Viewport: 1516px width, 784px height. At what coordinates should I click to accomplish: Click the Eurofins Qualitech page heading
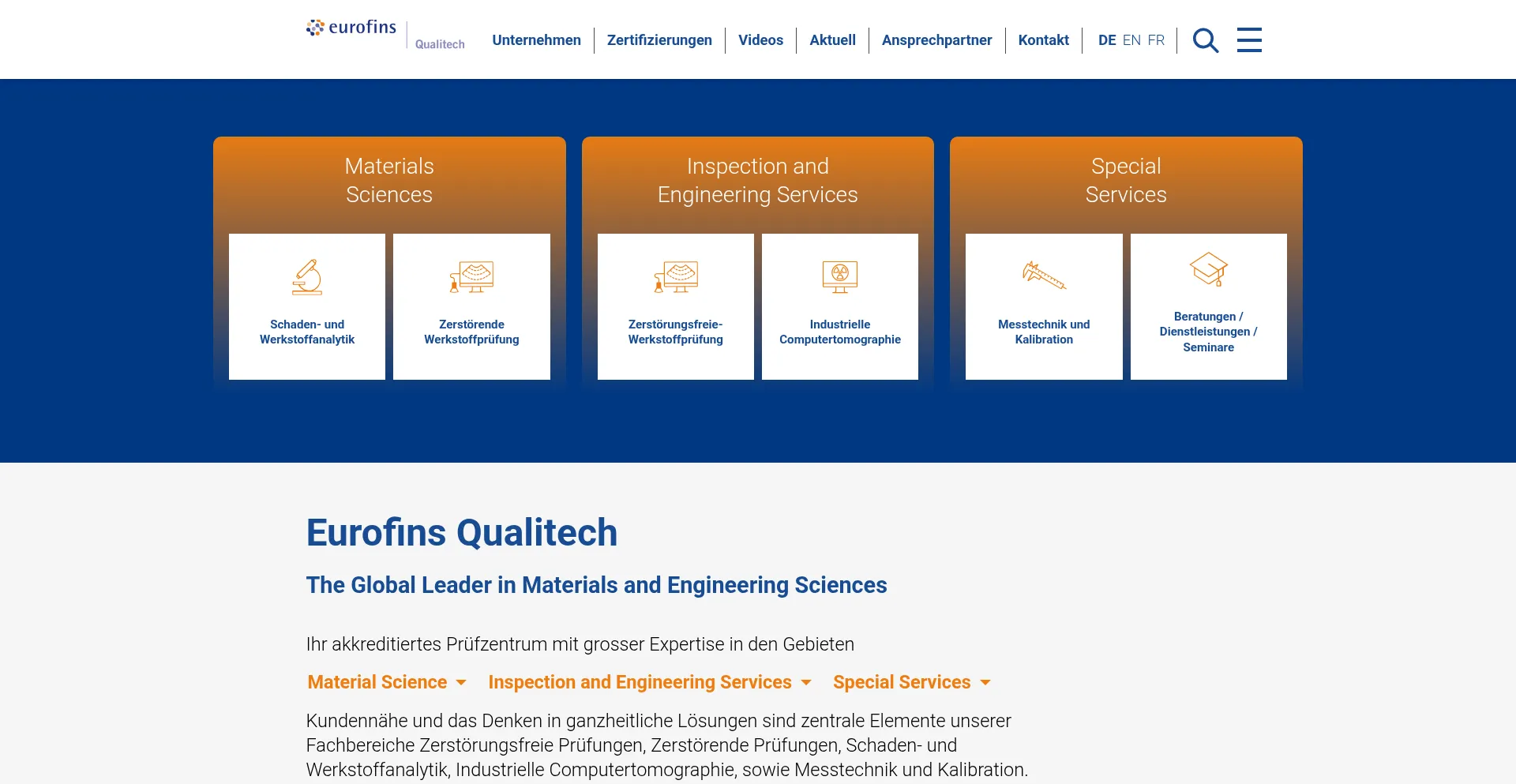462,532
